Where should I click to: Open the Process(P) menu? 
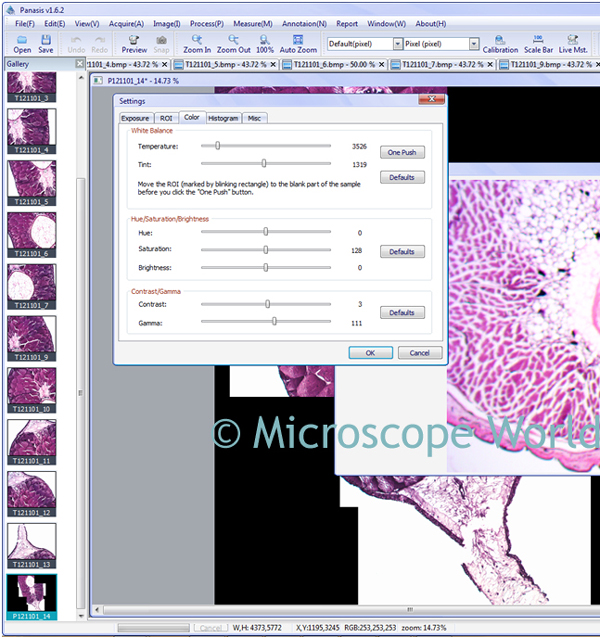[207, 24]
